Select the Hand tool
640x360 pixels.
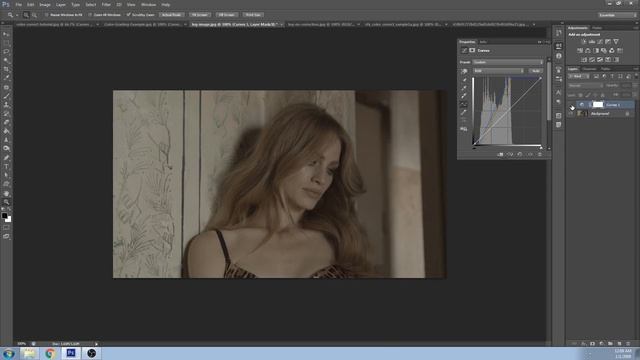(x=6, y=193)
